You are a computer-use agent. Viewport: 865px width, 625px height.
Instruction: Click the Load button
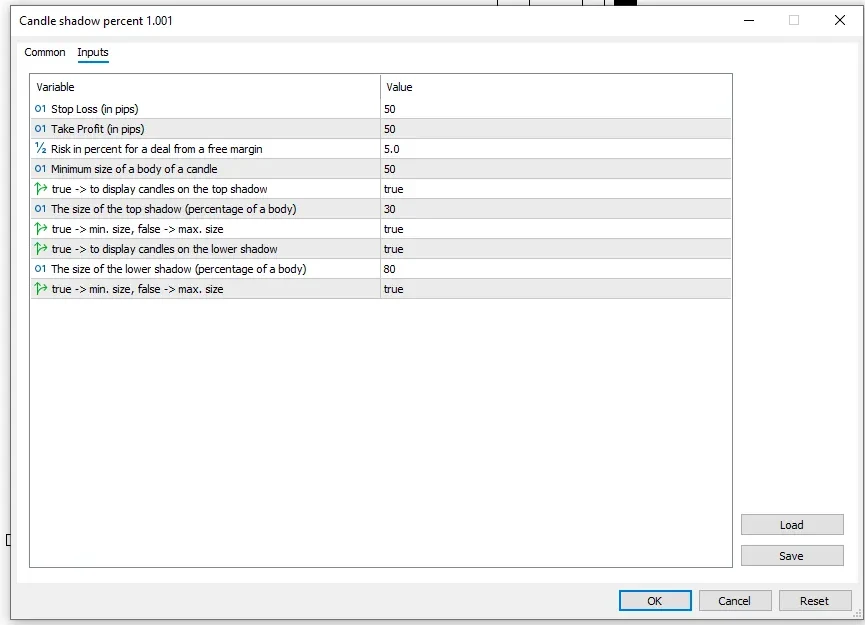792,525
